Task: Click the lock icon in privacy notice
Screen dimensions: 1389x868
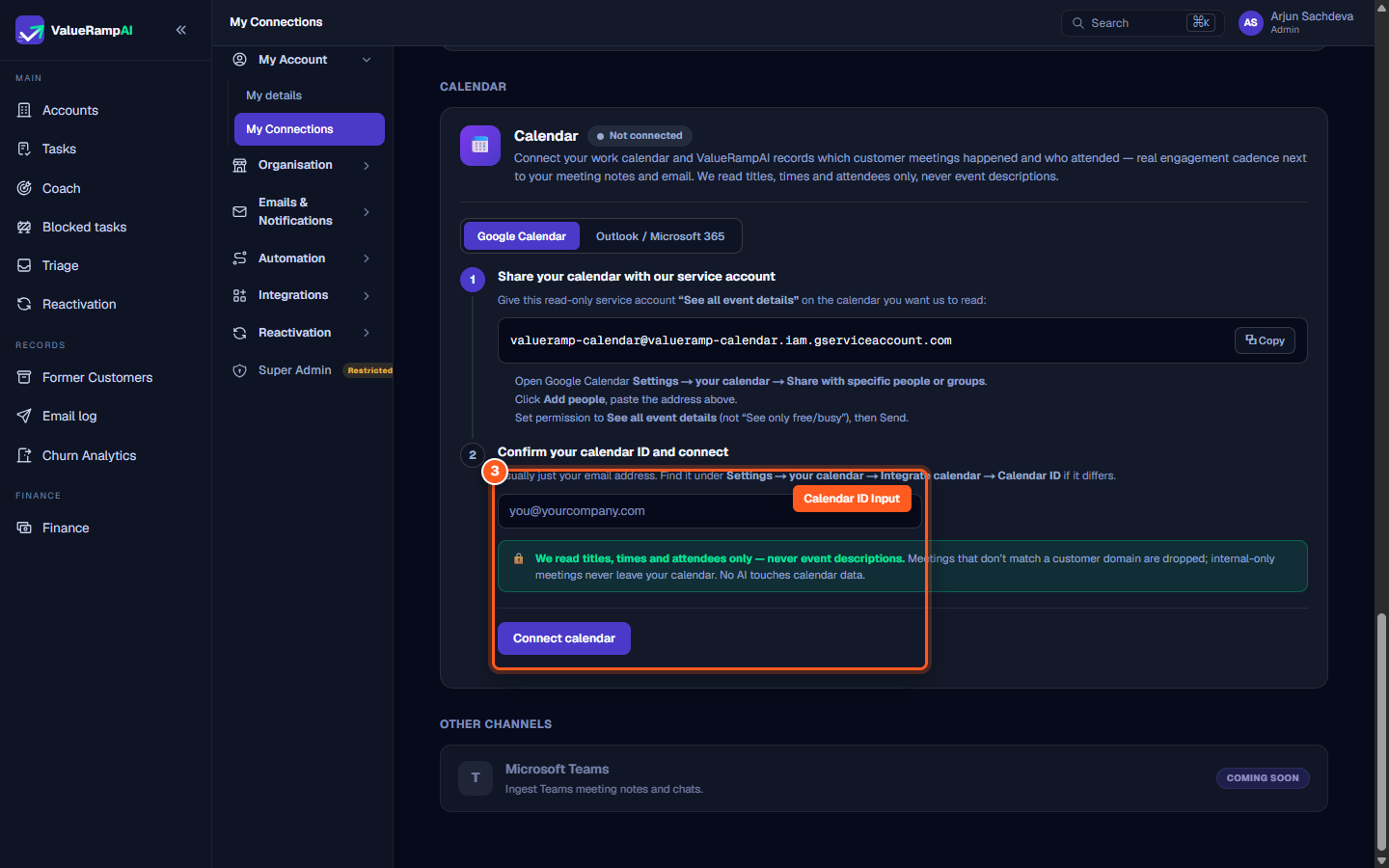Action: click(x=519, y=558)
